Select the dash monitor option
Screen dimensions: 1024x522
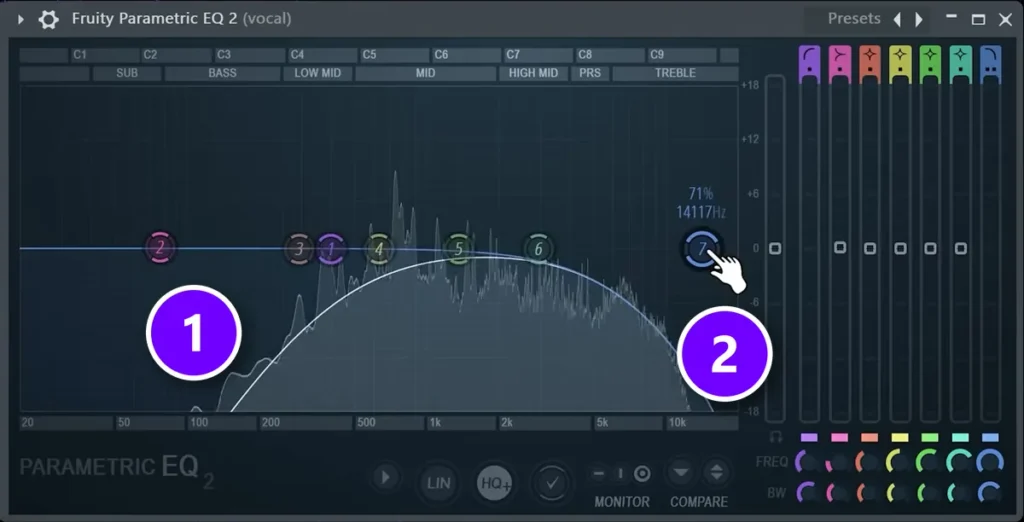click(598, 473)
